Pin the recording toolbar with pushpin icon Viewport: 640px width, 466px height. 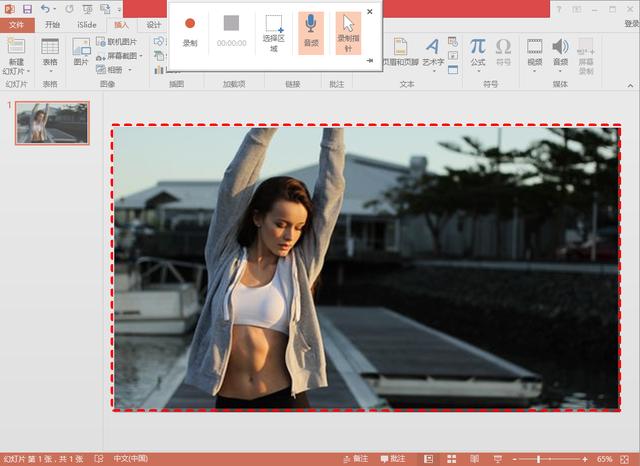(370, 61)
